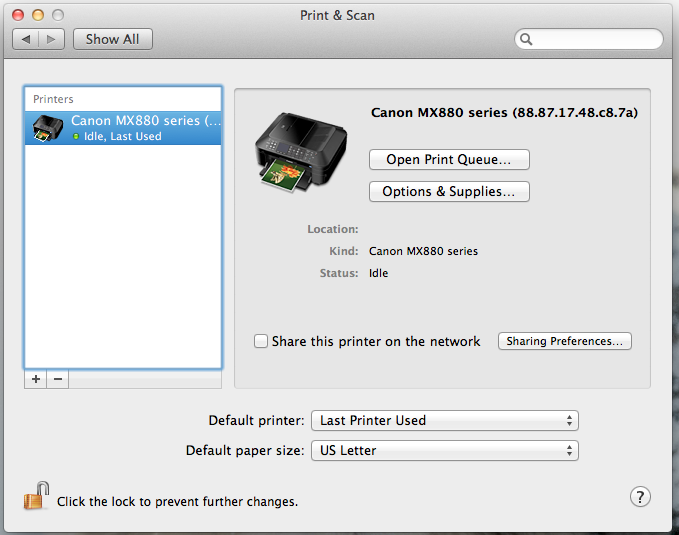
Task: Open the Default printer dropdown
Action: click(x=445, y=421)
